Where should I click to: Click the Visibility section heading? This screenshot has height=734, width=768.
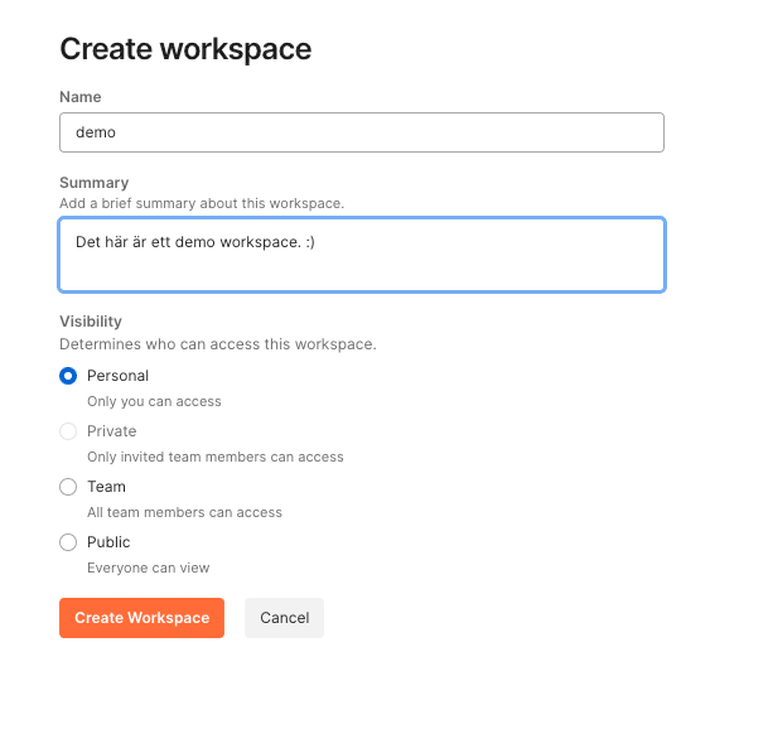coord(91,321)
